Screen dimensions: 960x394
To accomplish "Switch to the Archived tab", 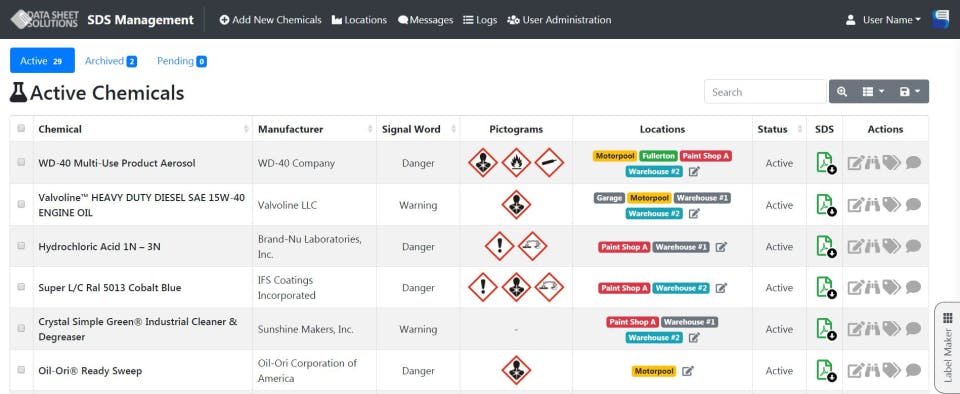I will (x=111, y=61).
